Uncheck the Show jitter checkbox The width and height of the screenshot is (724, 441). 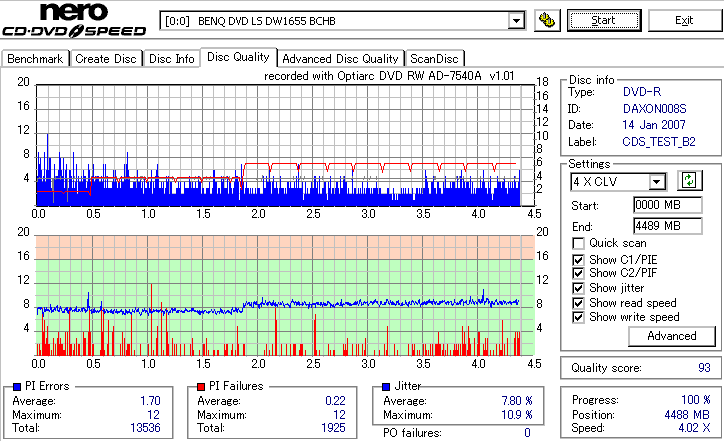click(x=578, y=288)
